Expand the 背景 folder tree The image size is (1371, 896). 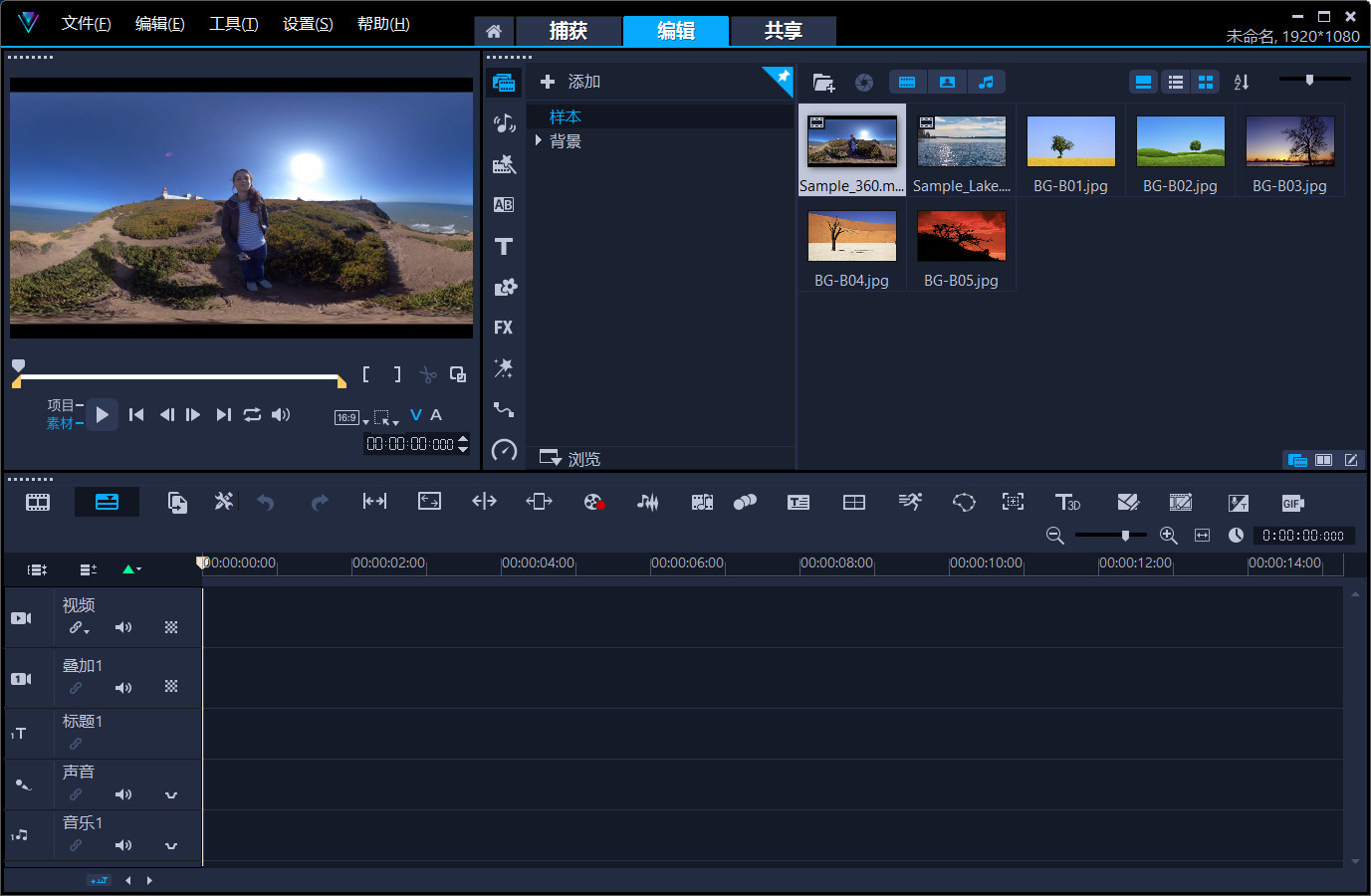[539, 141]
